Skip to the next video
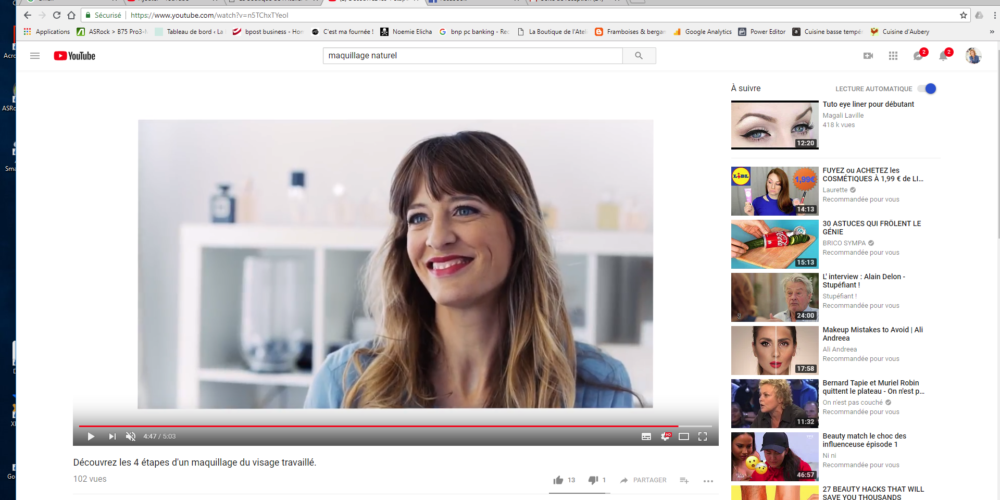Screen dimensions: 1000x500 click(112, 437)
